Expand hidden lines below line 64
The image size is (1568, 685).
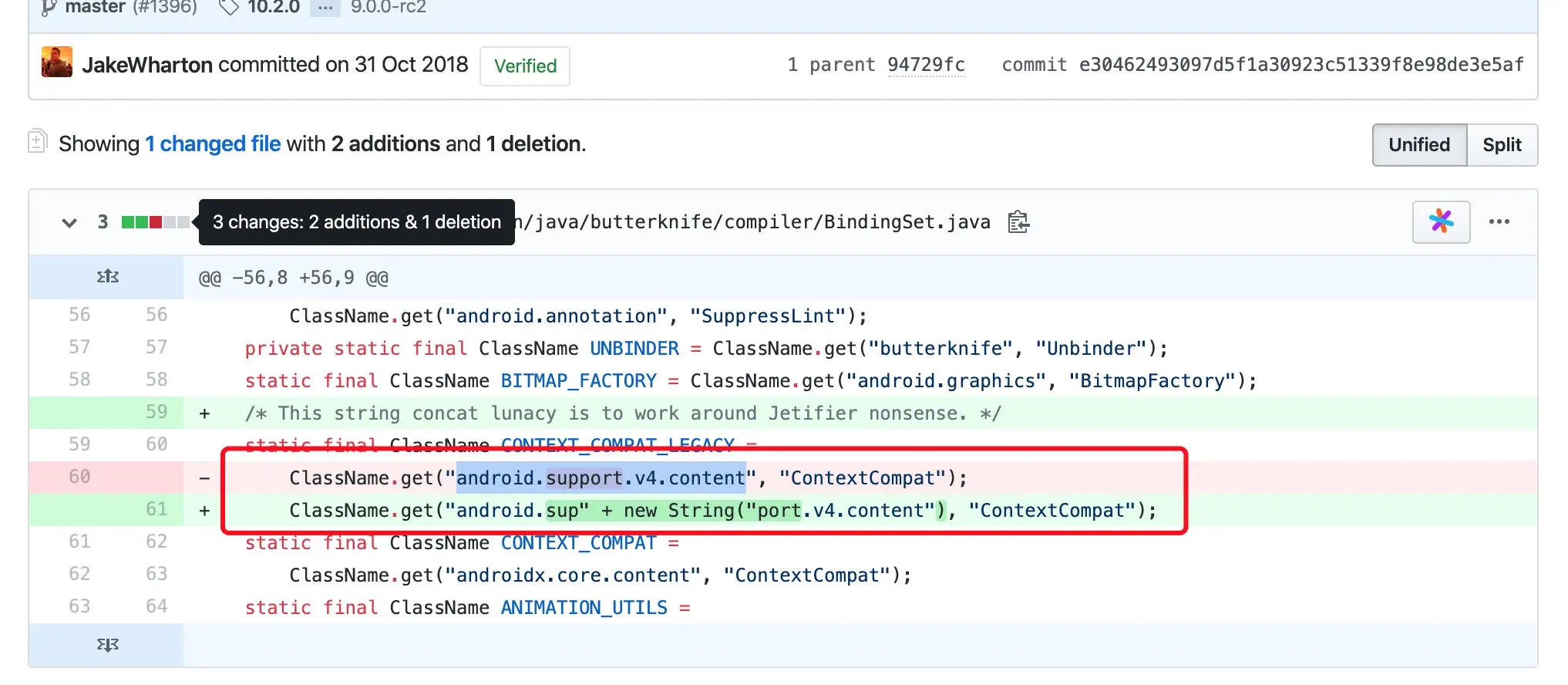[107, 645]
